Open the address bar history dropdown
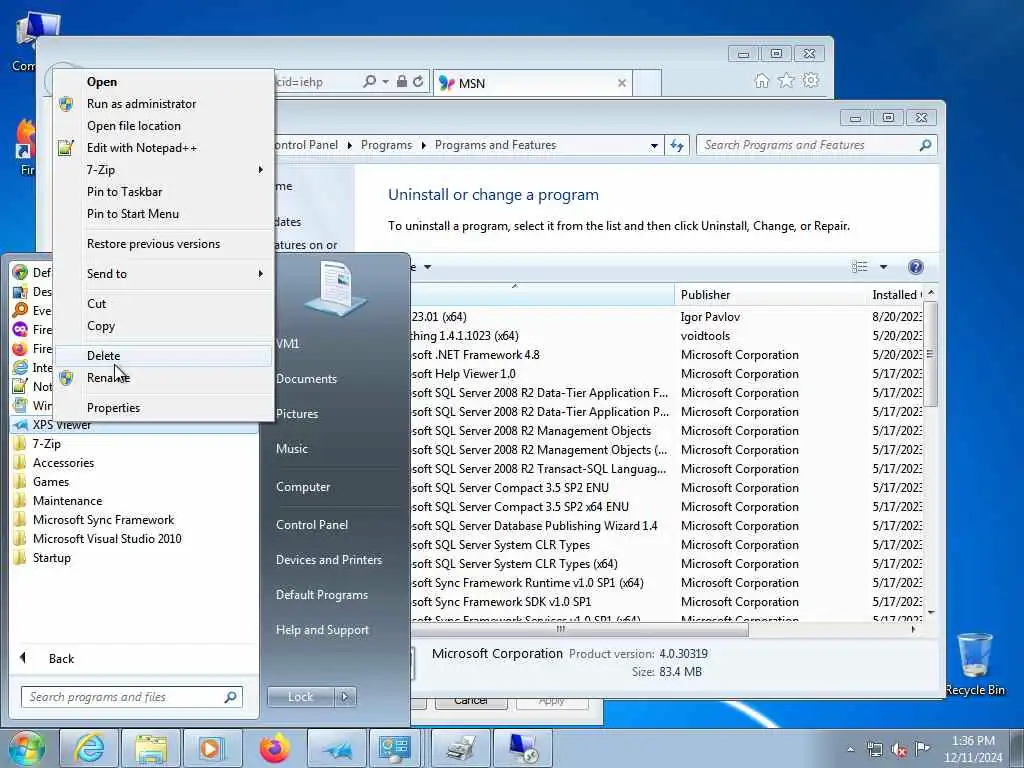1024x768 pixels. click(x=654, y=145)
